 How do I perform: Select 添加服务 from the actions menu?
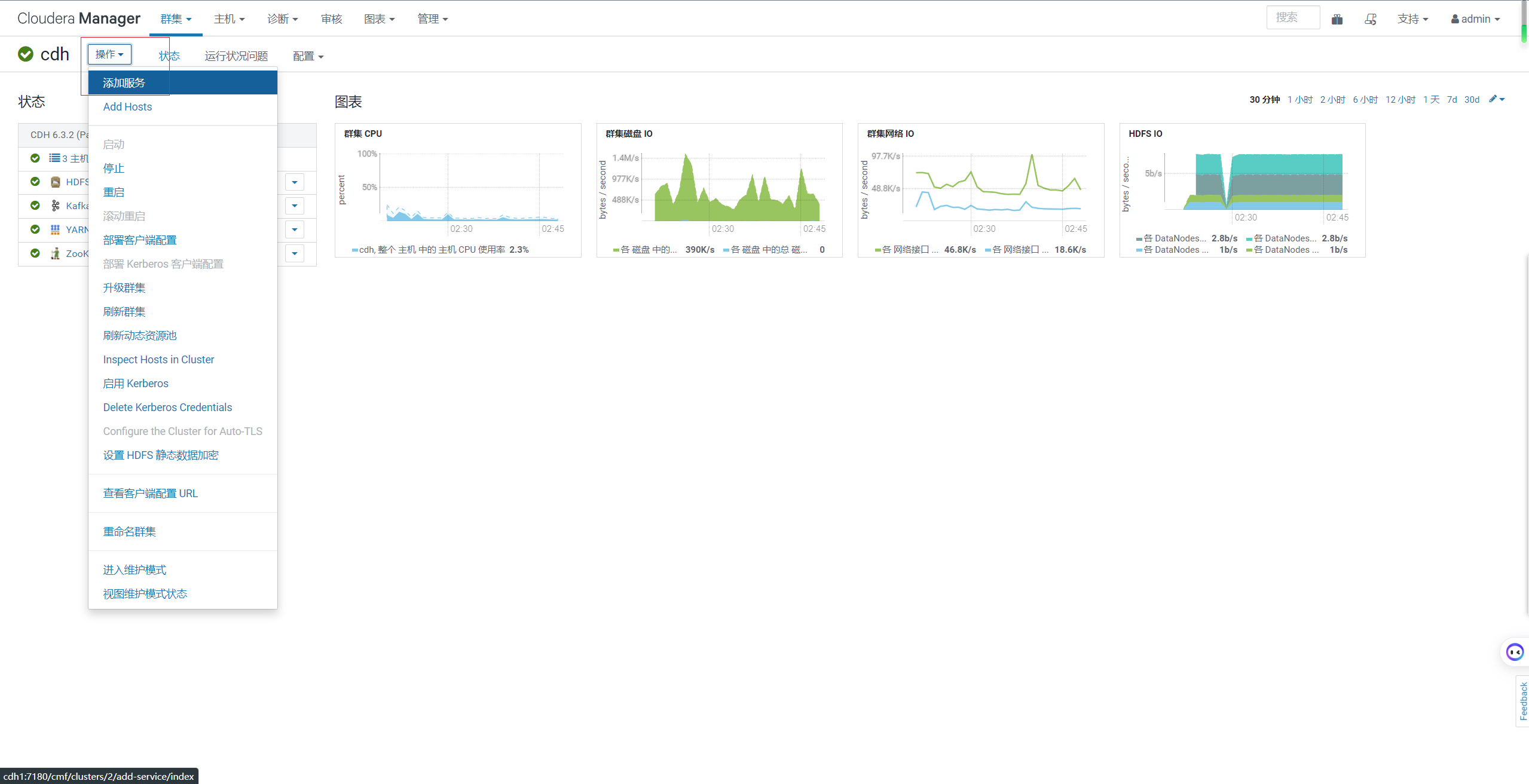183,82
